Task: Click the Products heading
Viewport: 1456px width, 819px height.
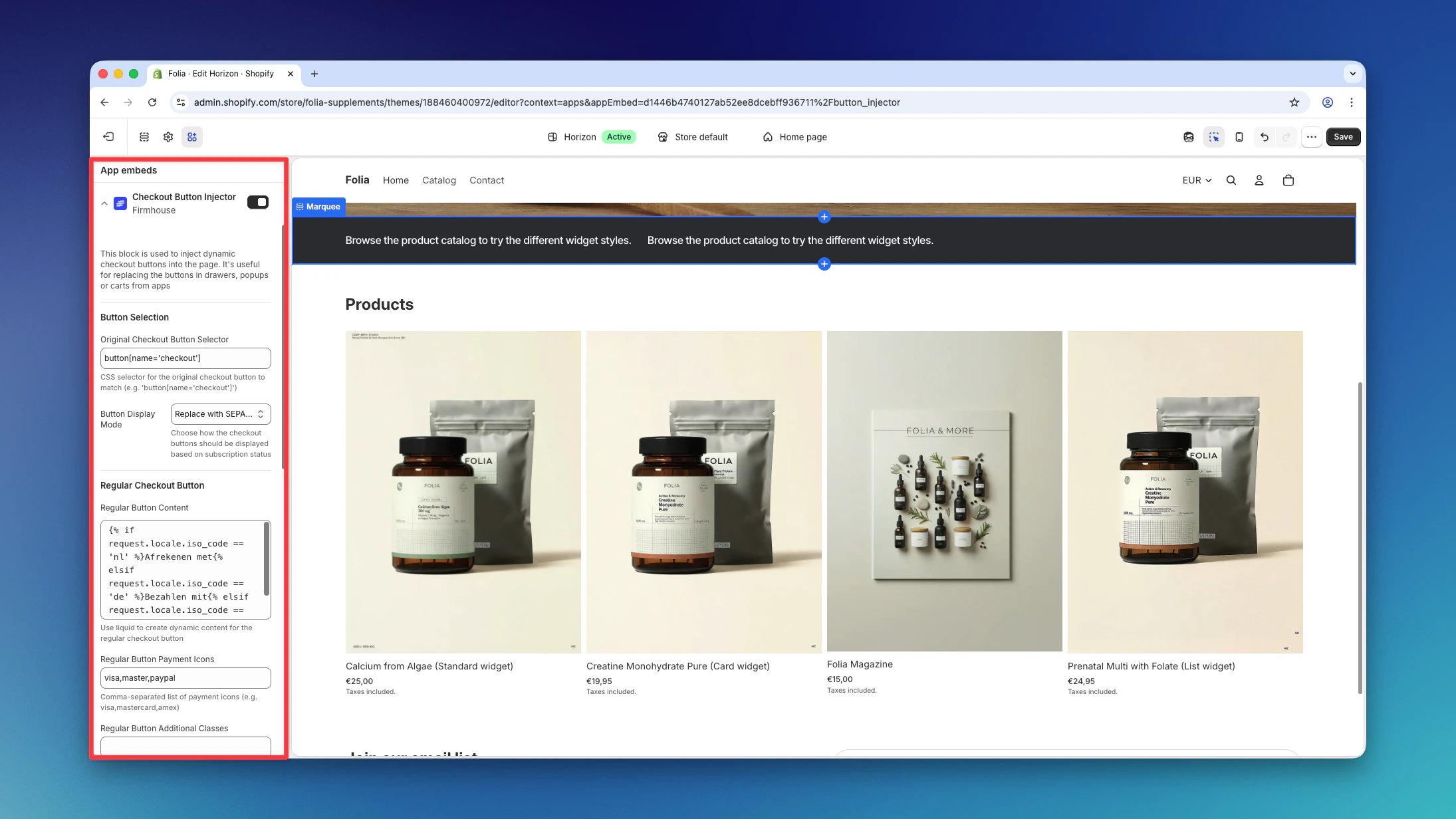Action: coord(379,304)
